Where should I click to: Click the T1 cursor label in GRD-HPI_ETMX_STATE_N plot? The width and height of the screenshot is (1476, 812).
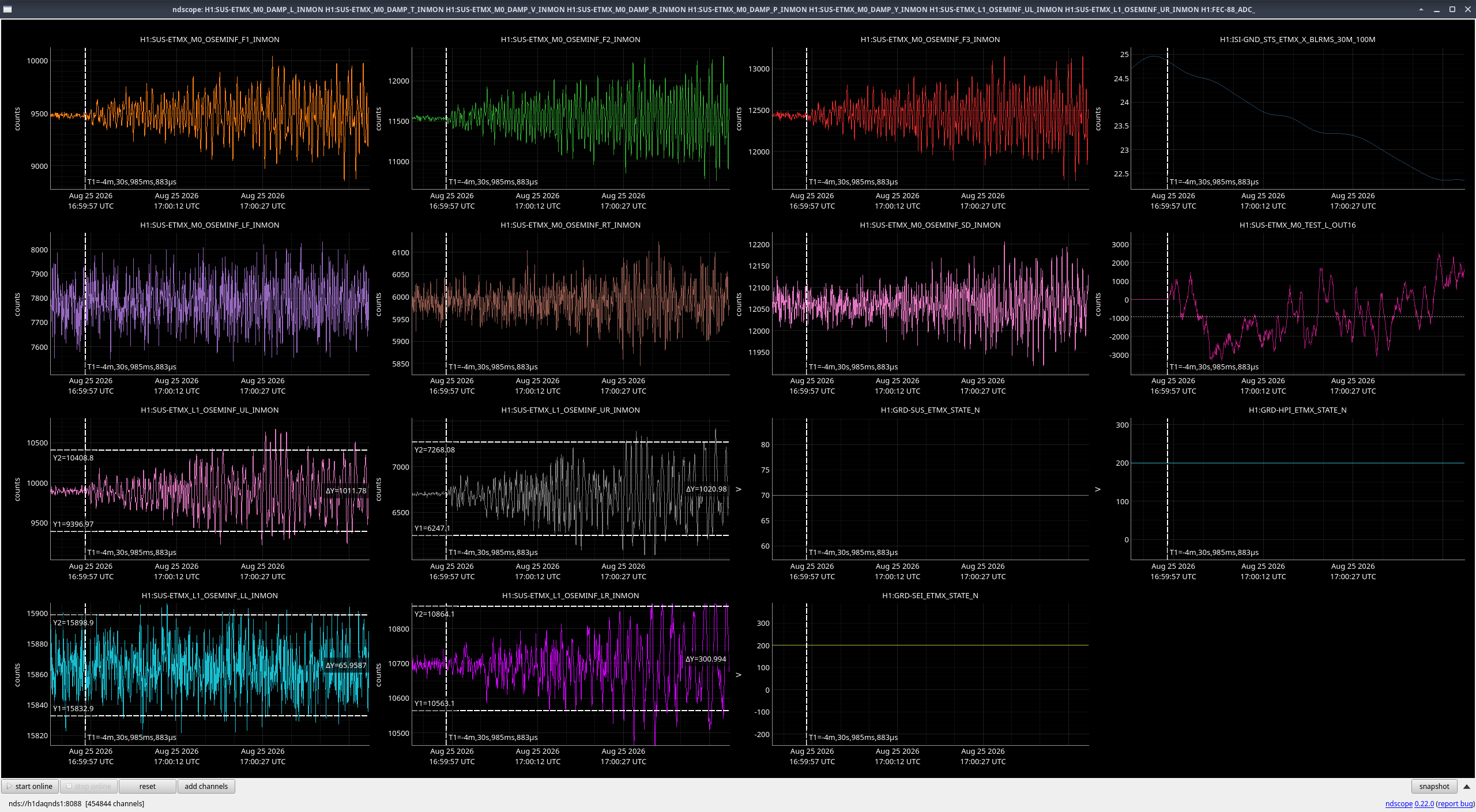pyautogui.click(x=1214, y=553)
